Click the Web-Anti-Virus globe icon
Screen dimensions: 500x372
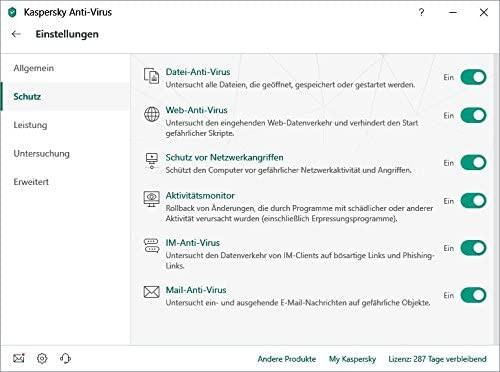click(152, 114)
